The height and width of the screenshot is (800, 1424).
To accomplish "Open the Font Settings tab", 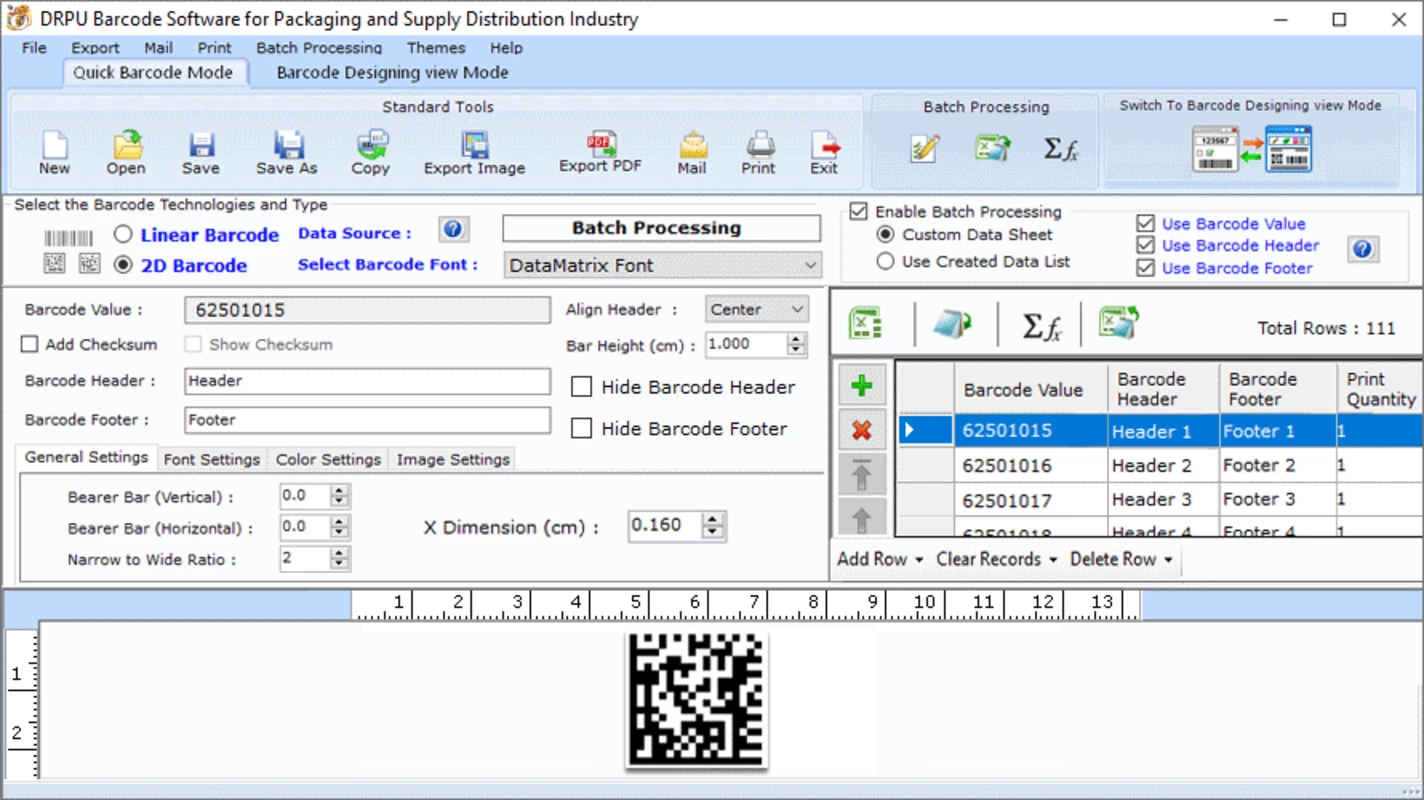I will click(x=211, y=459).
